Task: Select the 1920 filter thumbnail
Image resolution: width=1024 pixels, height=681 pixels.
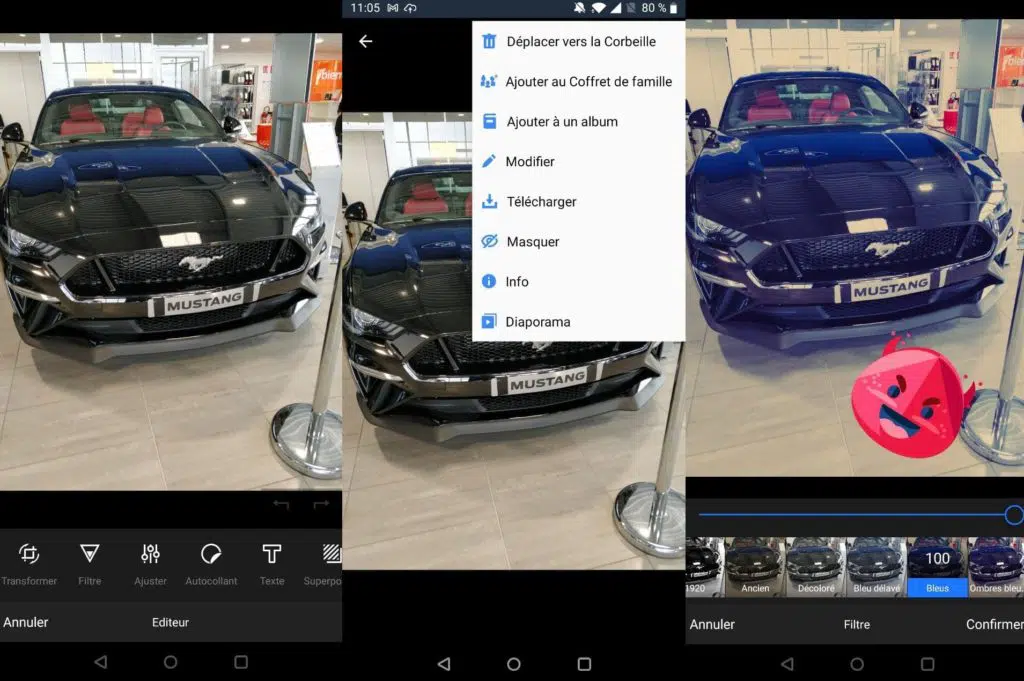Action: (x=705, y=567)
